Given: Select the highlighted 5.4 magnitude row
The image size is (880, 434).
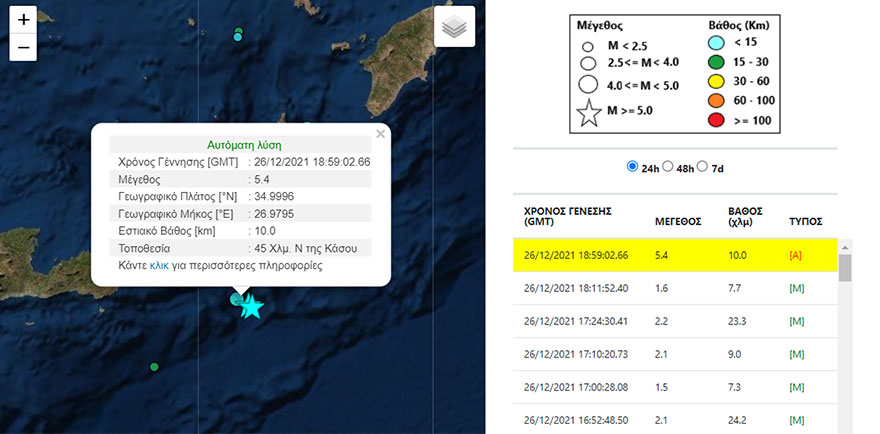Looking at the screenshot, I should (x=675, y=256).
